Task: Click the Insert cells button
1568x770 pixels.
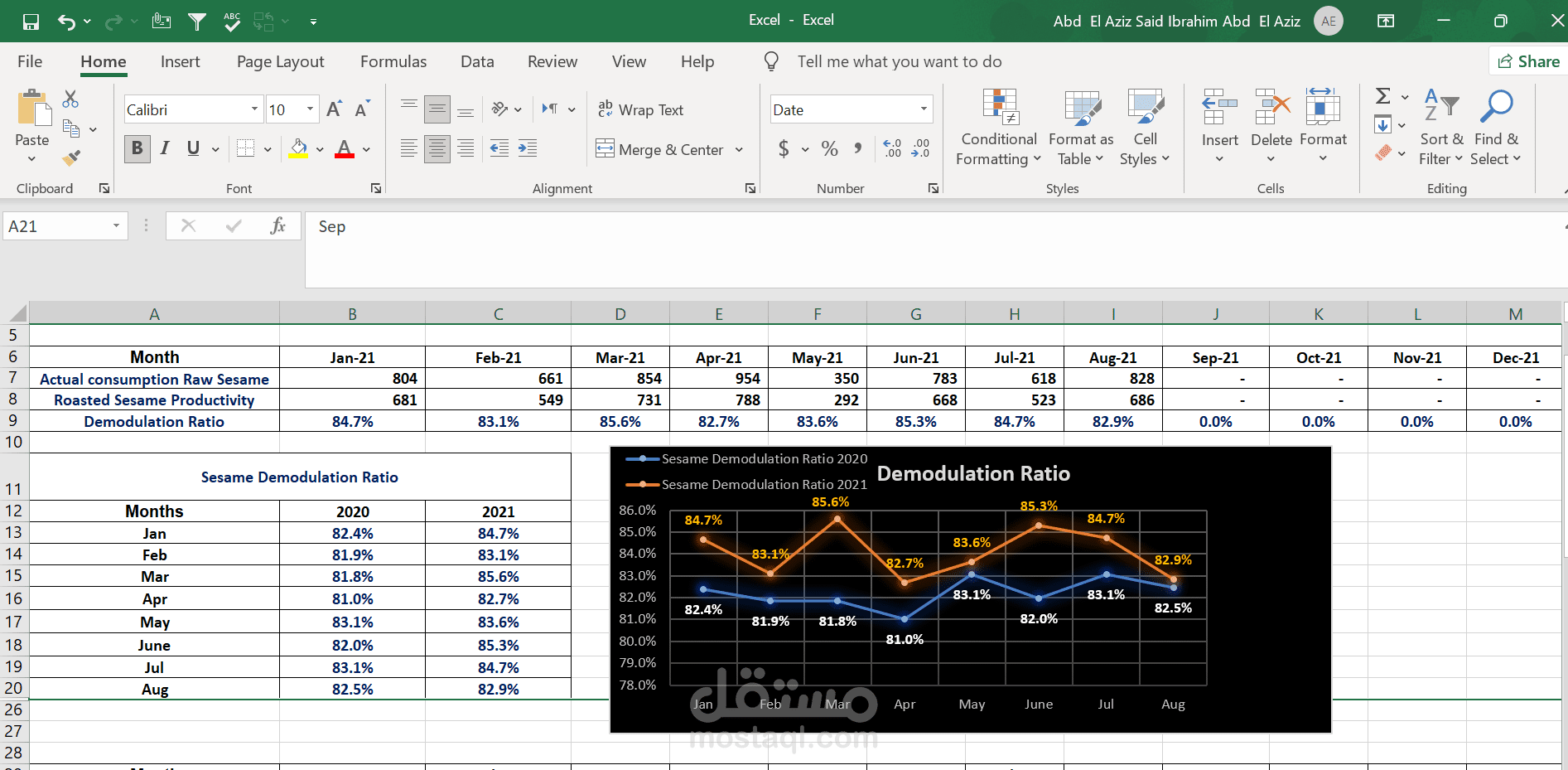Action: pos(1219,125)
